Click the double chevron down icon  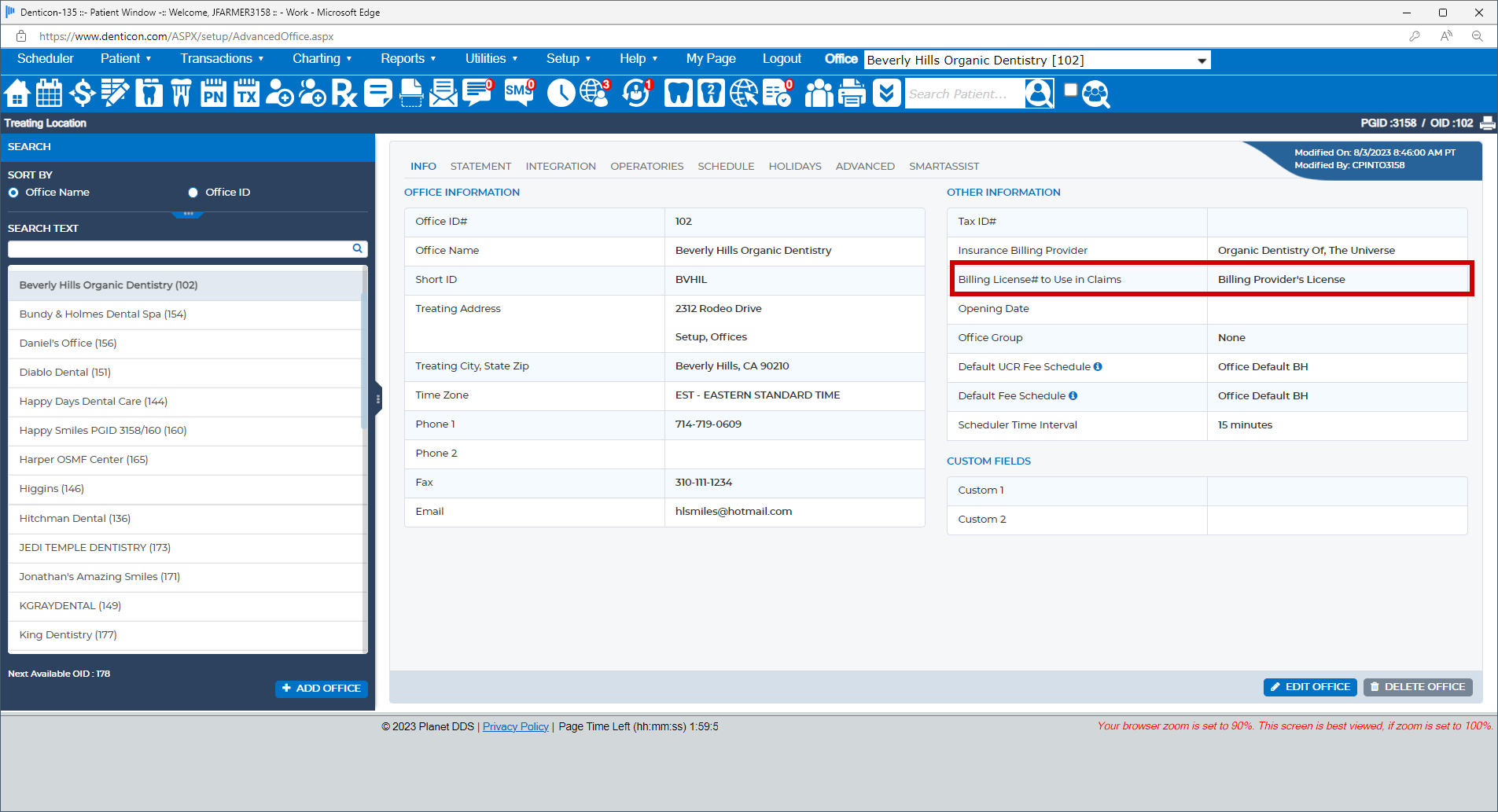point(886,94)
